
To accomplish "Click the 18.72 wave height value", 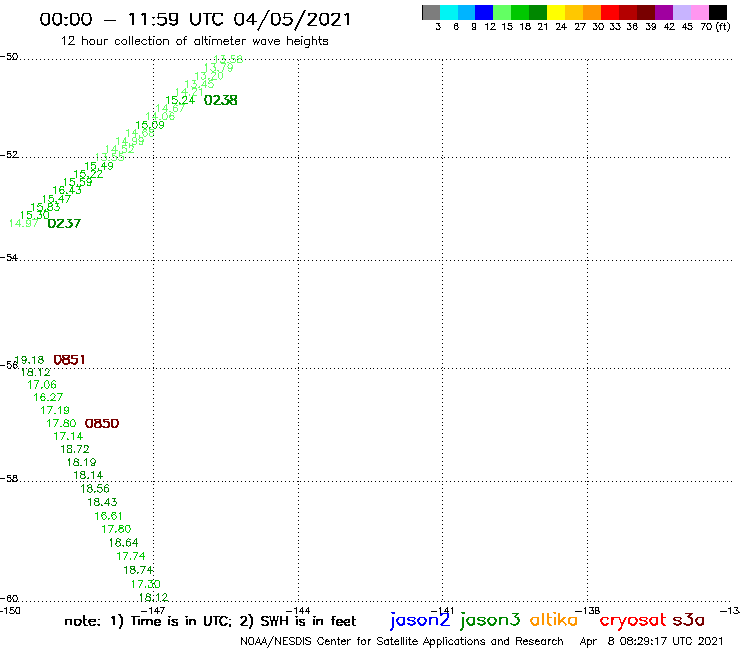I will click(x=75, y=449).
